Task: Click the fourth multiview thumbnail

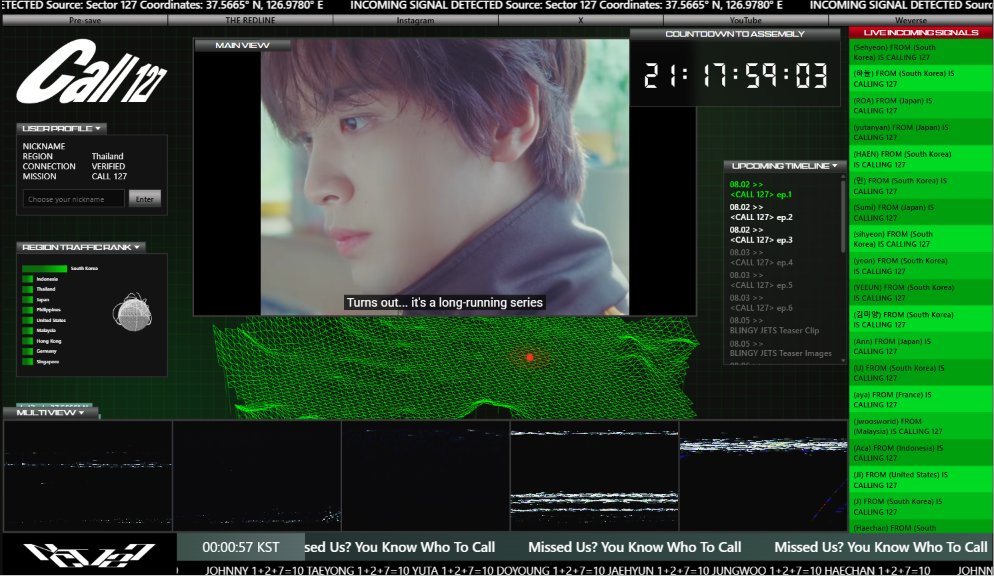Action: (594, 476)
